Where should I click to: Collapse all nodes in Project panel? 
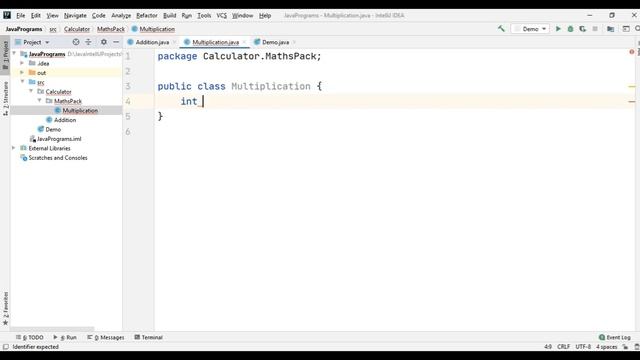point(88,42)
